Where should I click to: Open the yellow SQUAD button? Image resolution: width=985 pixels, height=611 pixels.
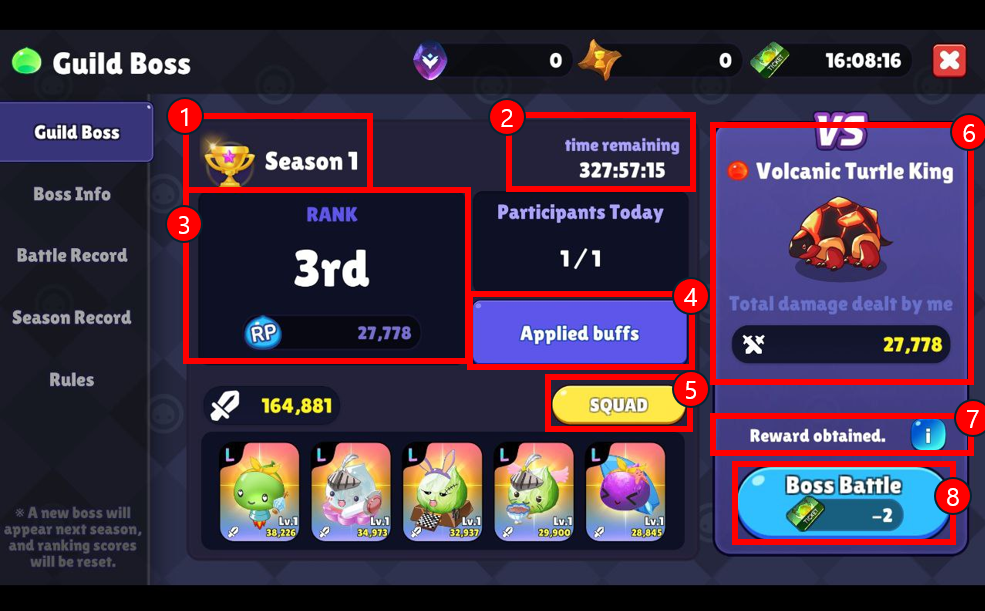coord(619,405)
